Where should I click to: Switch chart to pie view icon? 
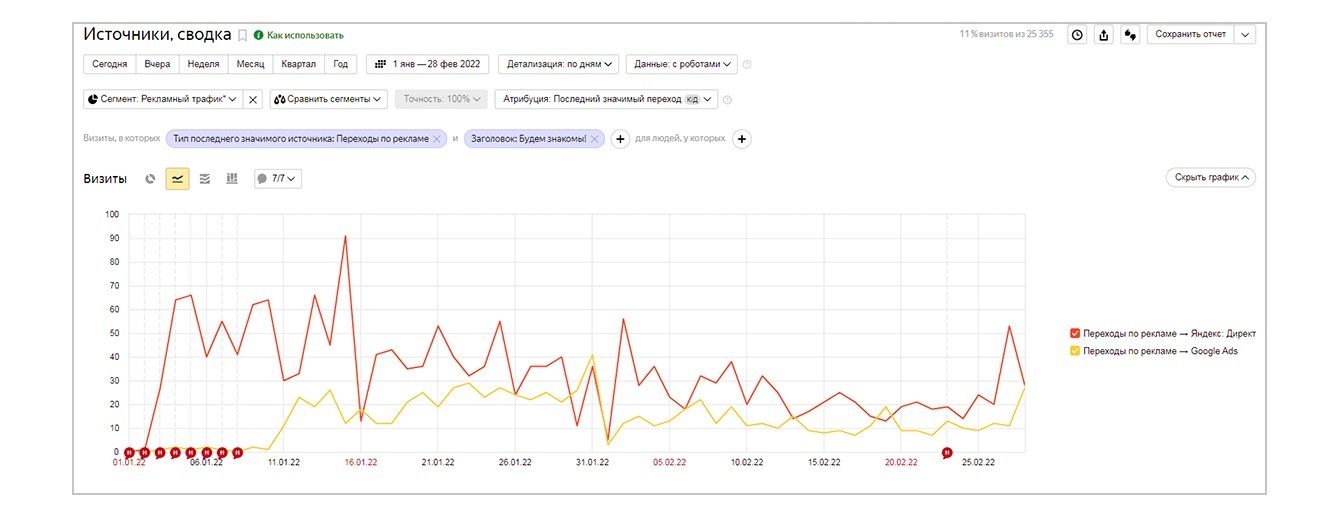150,179
